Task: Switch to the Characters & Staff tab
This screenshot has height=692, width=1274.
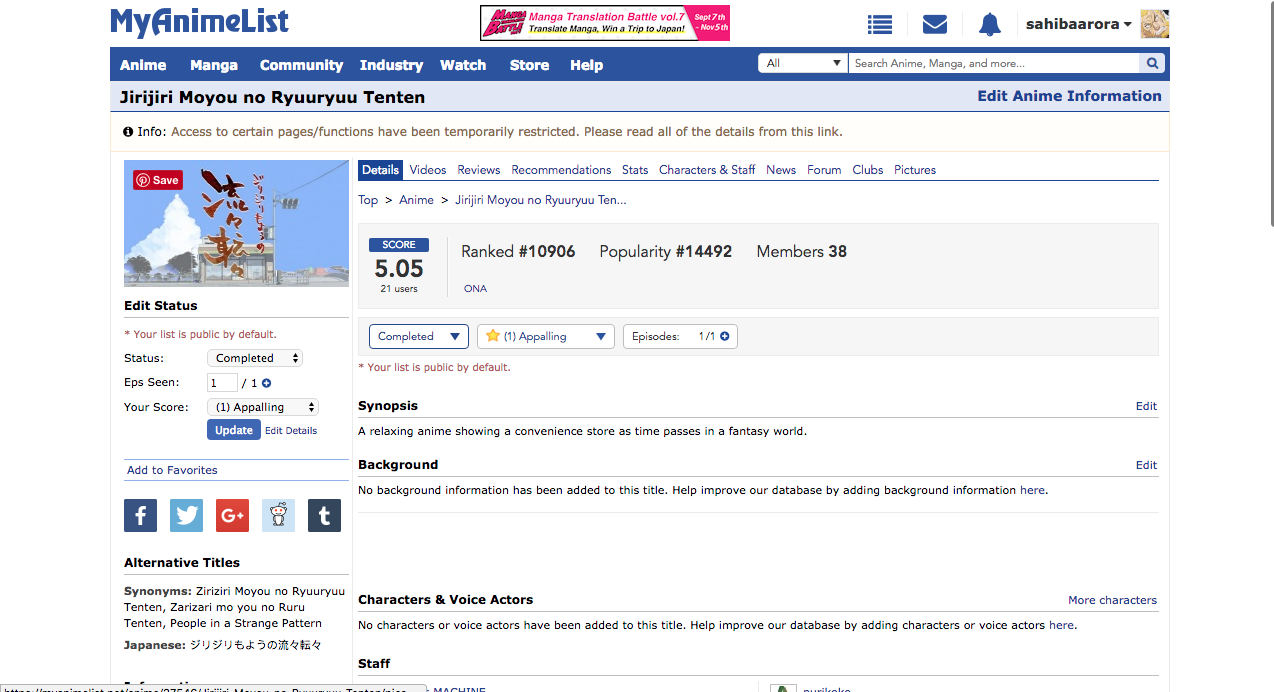Action: coord(706,170)
